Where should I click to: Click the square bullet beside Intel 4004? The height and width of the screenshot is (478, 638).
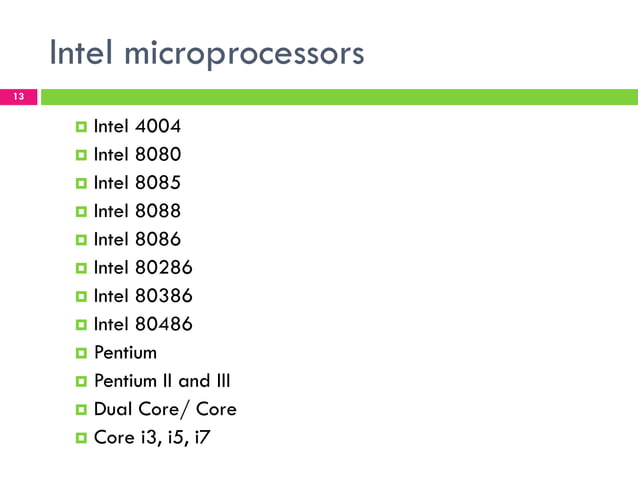[x=81, y=127]
